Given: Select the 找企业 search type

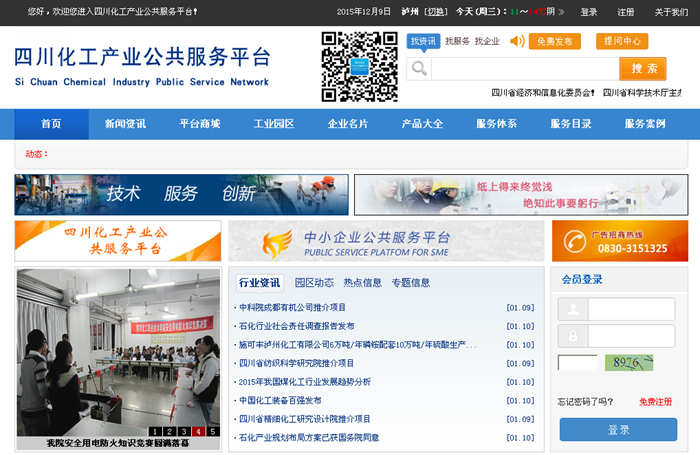Looking at the screenshot, I should click(487, 41).
